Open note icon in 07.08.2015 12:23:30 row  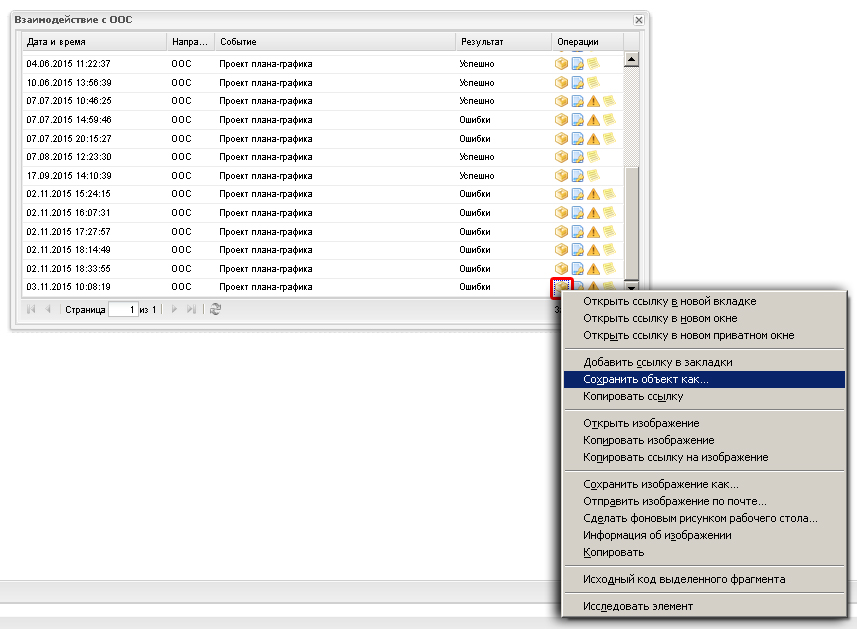click(x=593, y=156)
